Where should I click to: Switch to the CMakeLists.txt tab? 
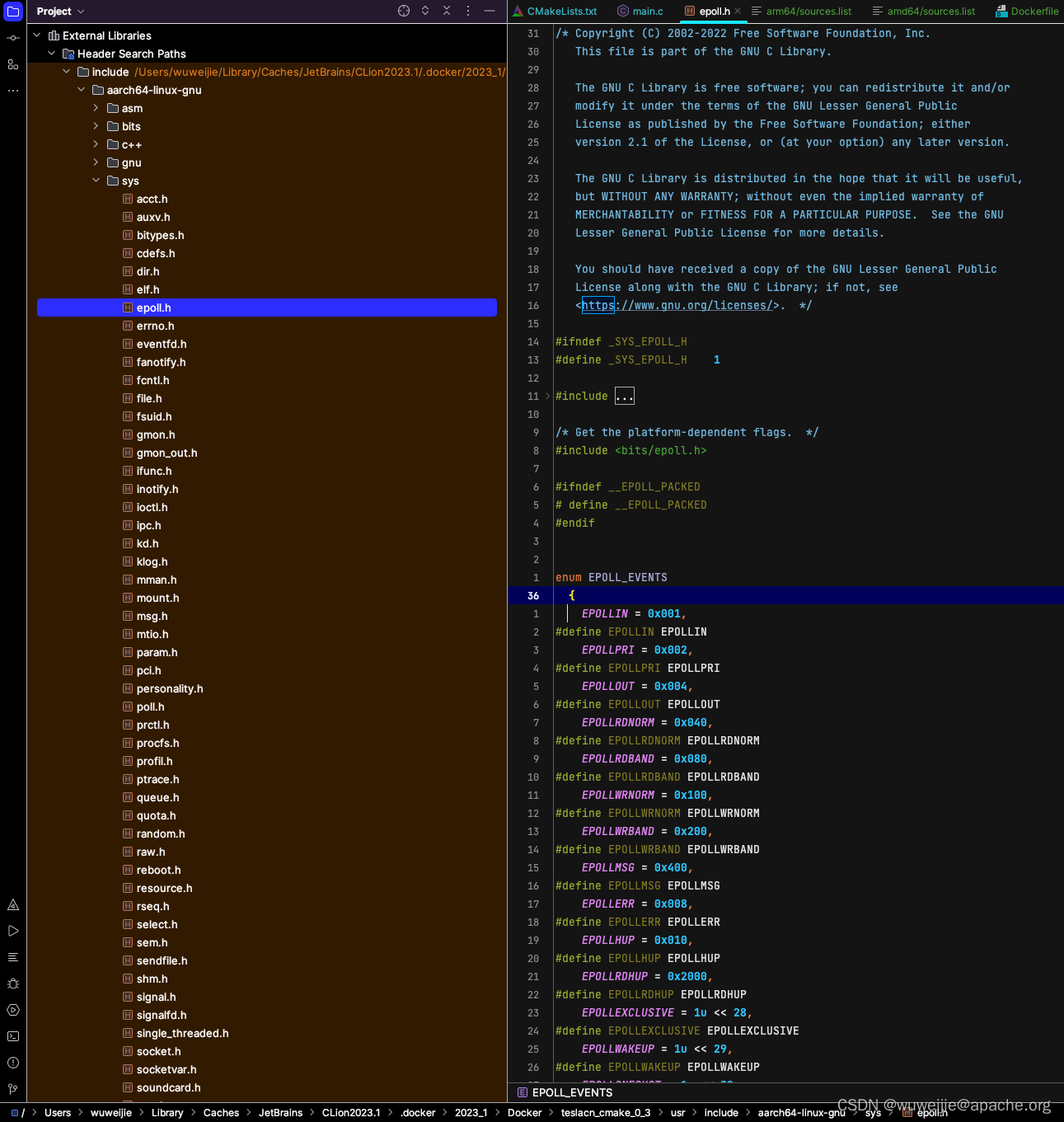(x=555, y=12)
